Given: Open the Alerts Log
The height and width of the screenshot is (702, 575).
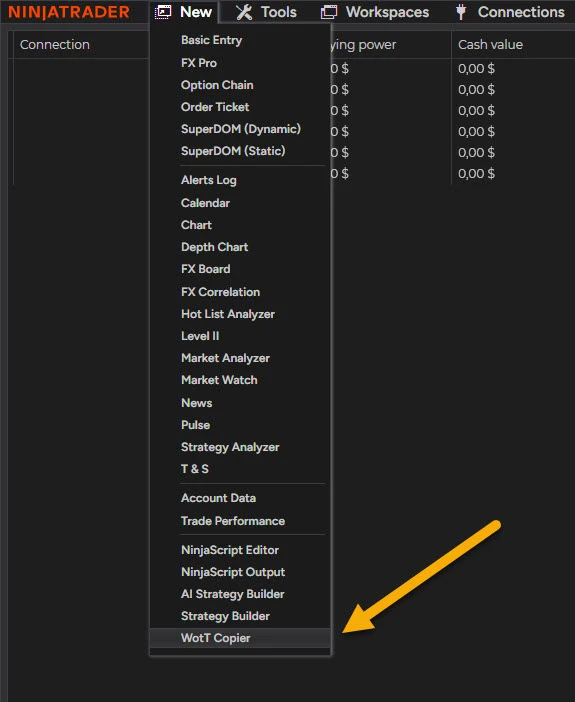Looking at the screenshot, I should tap(209, 180).
